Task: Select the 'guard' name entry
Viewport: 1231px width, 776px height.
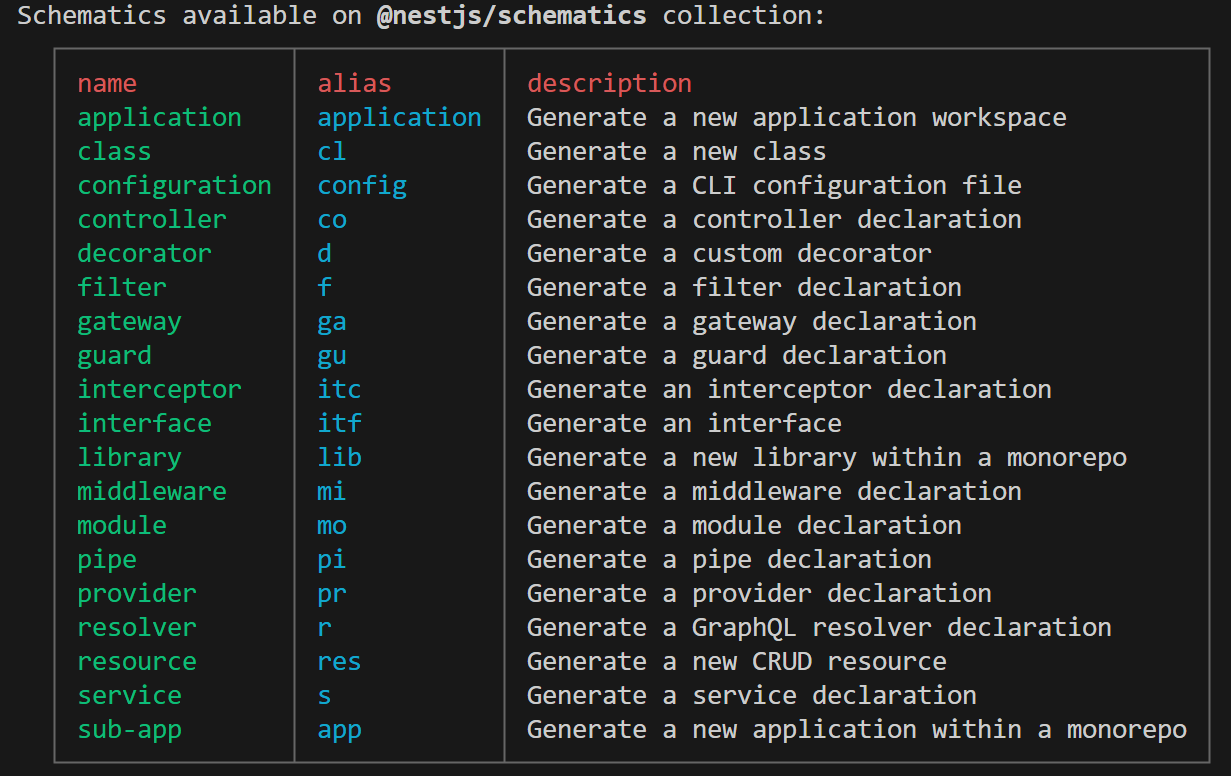Action: [x=115, y=356]
